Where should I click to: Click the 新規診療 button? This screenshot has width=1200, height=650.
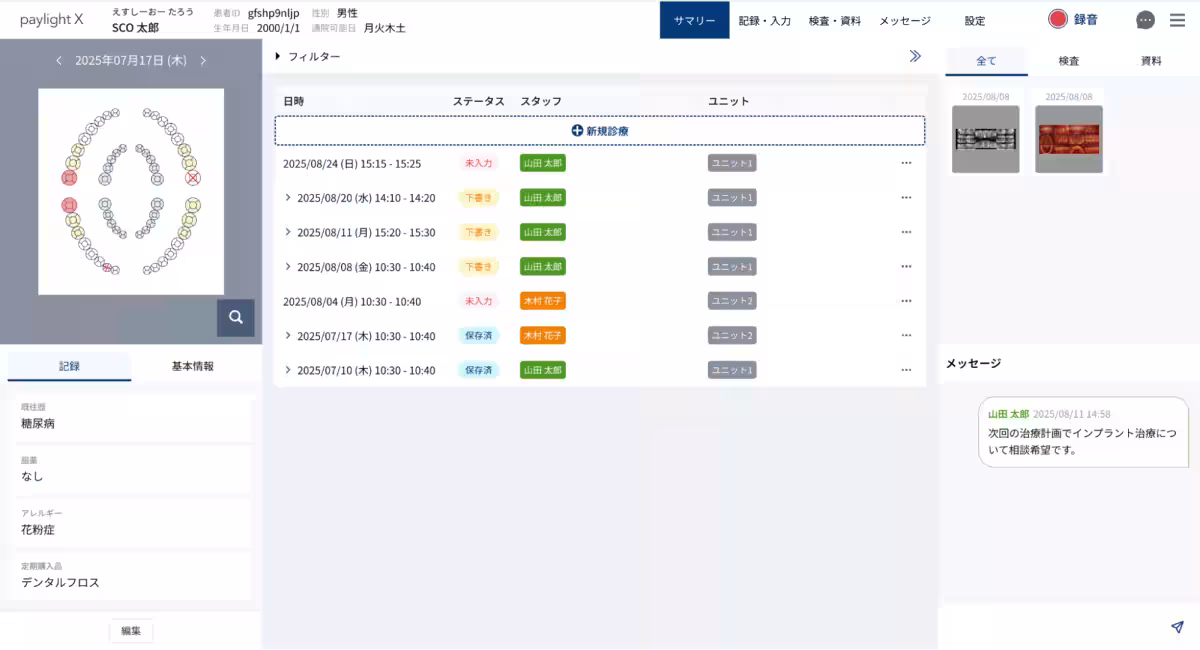pos(600,131)
